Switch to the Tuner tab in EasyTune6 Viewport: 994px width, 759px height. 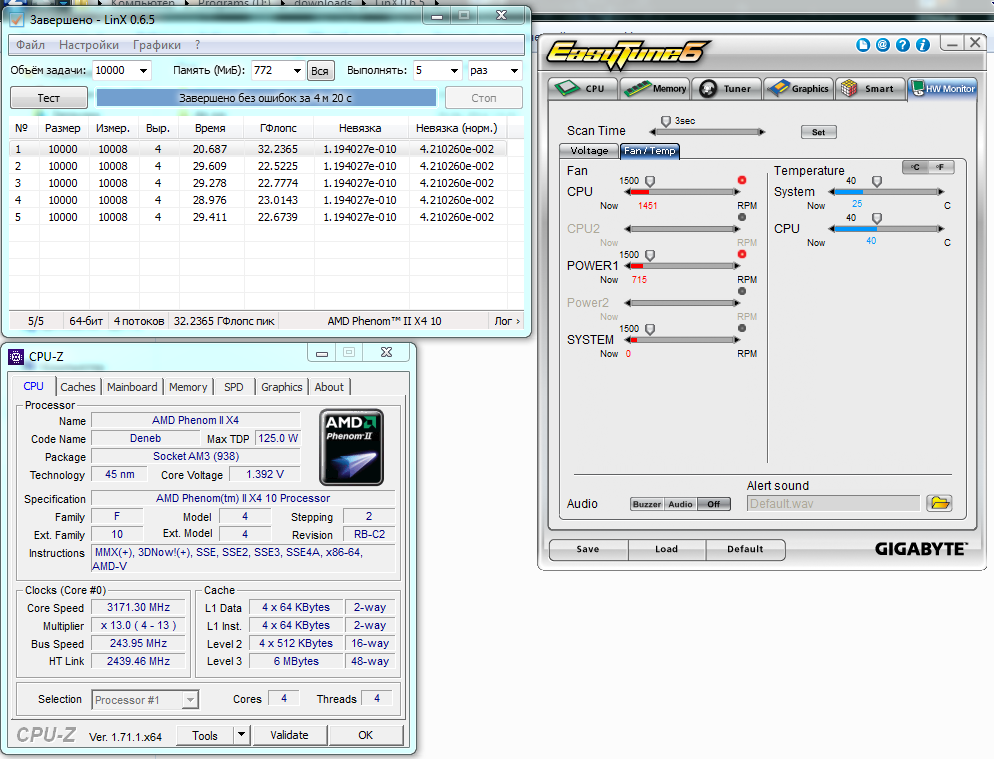726,89
